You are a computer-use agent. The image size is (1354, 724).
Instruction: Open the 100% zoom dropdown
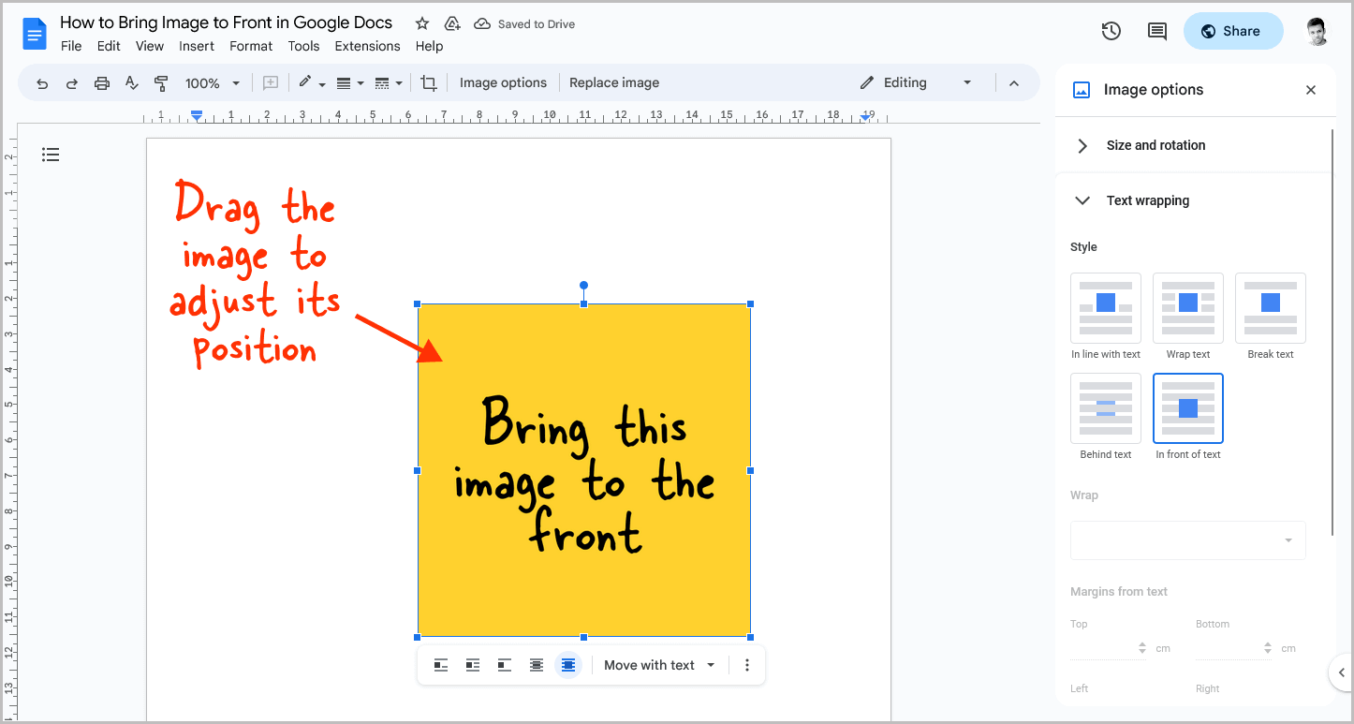213,83
